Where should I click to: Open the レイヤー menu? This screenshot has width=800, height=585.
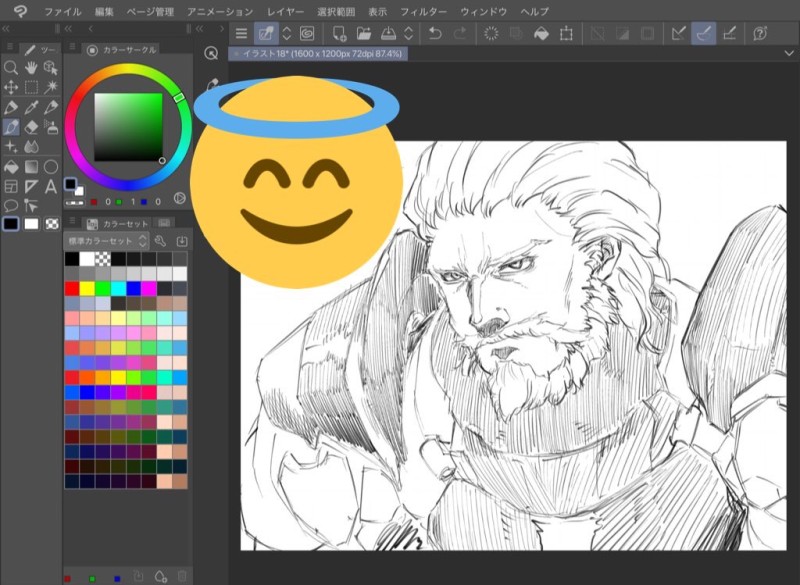tap(286, 10)
